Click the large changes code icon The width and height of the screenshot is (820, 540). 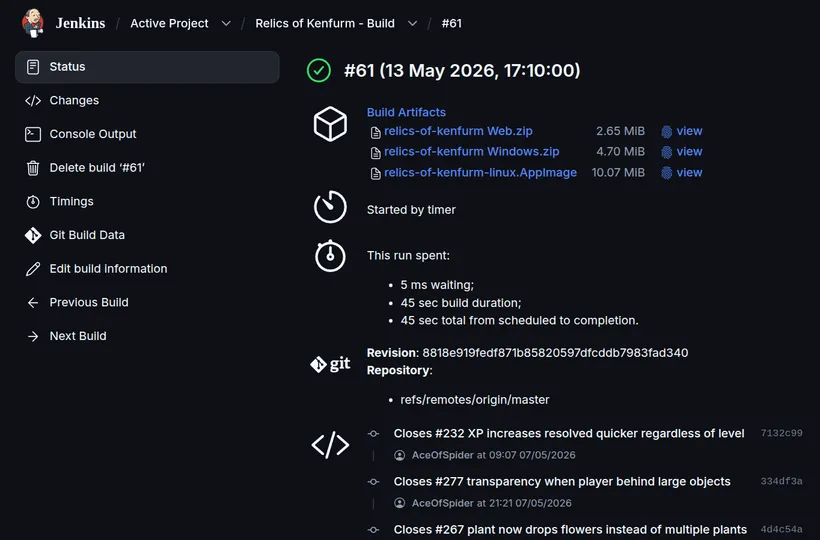[330, 445]
